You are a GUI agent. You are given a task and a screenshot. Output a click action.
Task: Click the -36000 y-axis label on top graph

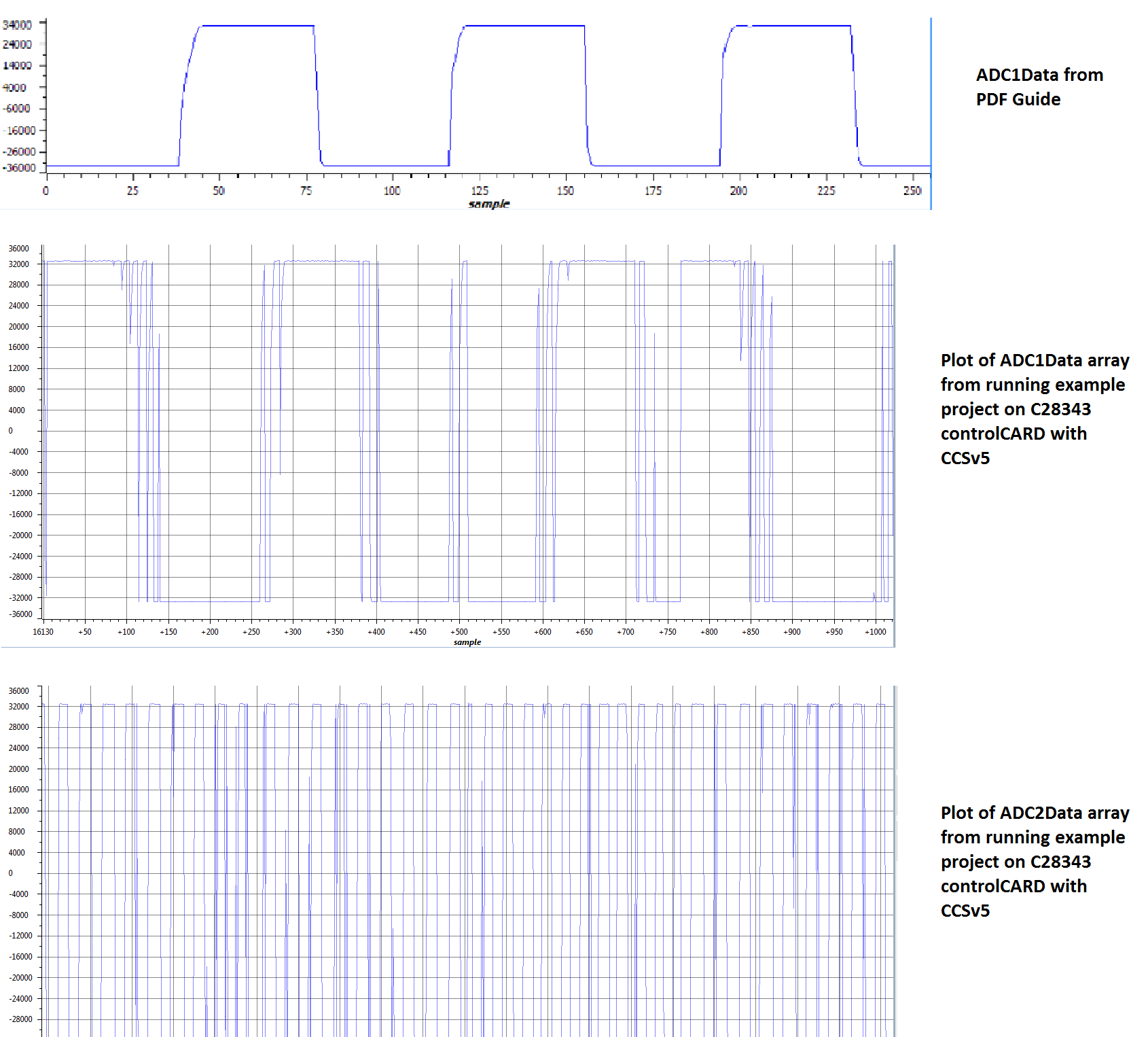19,168
